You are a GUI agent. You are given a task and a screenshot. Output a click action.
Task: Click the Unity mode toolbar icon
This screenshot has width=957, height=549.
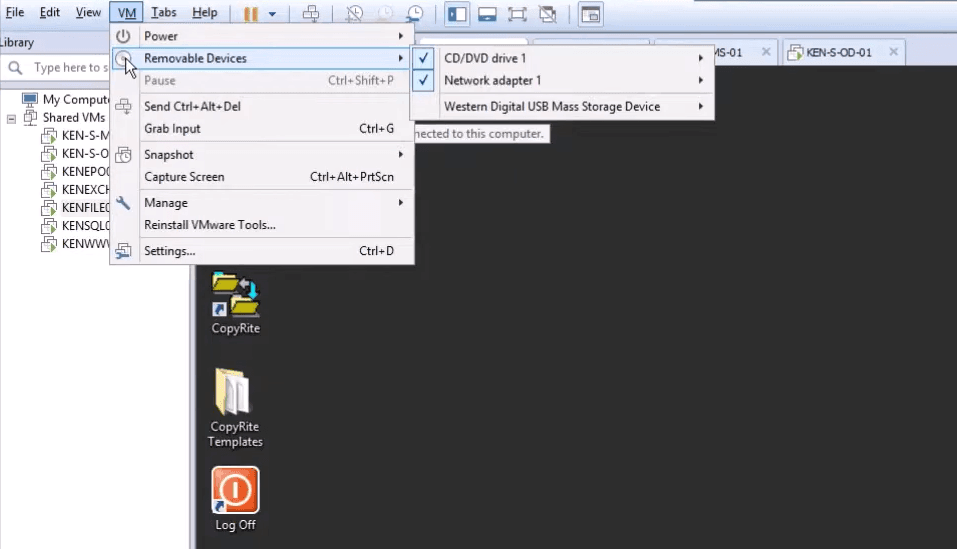(x=547, y=14)
